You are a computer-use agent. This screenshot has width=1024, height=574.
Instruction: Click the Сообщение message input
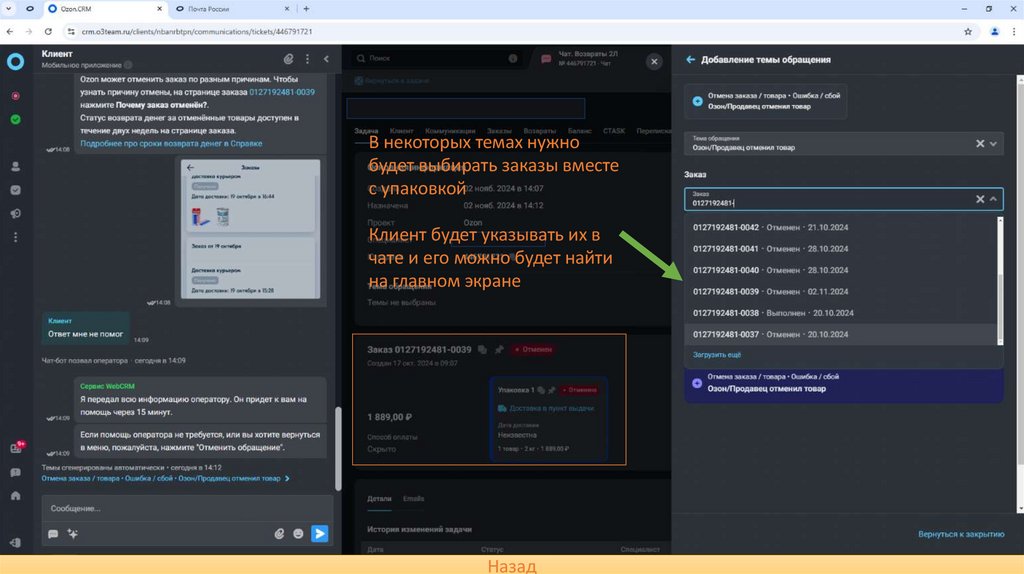pyautogui.click(x=187, y=508)
